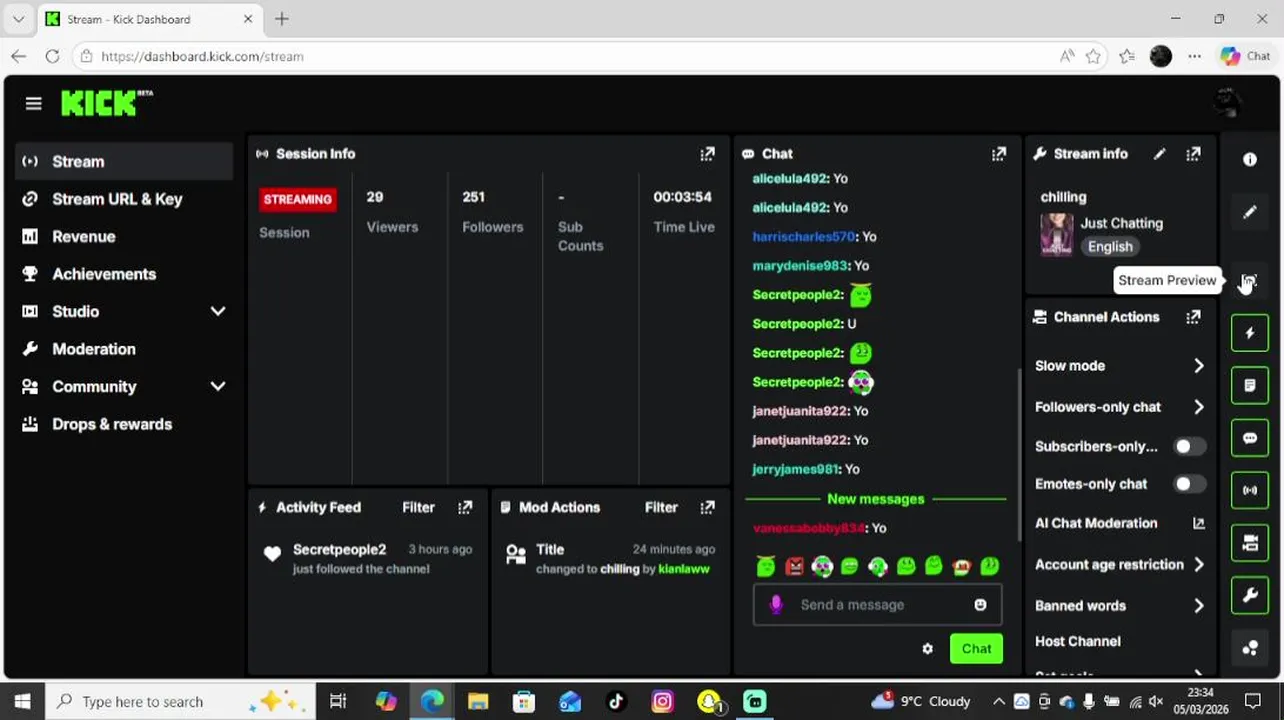Pop out the Stream info panel

(1193, 154)
